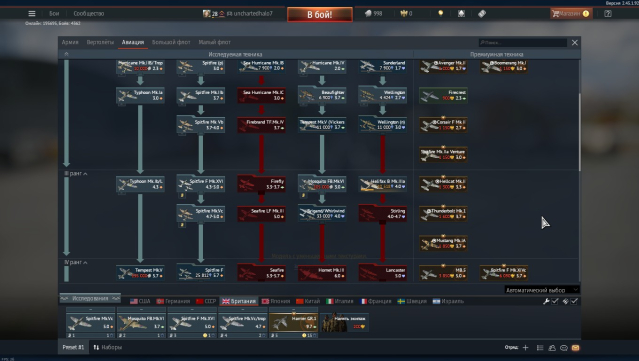This screenshot has height=361, width=639.
Task: Collapse the IV ранг section
Action: 76,262
